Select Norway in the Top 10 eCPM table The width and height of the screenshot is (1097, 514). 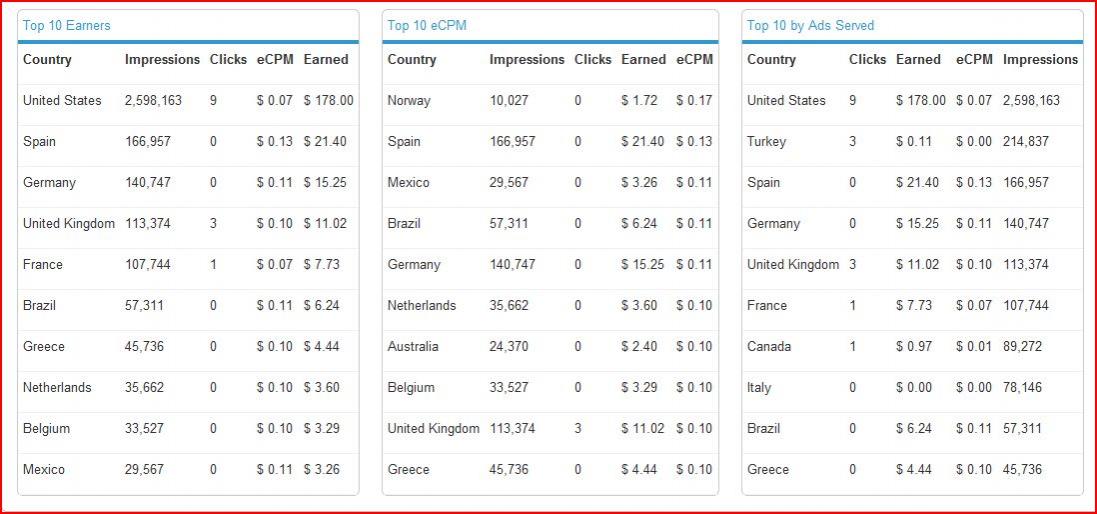pos(408,100)
